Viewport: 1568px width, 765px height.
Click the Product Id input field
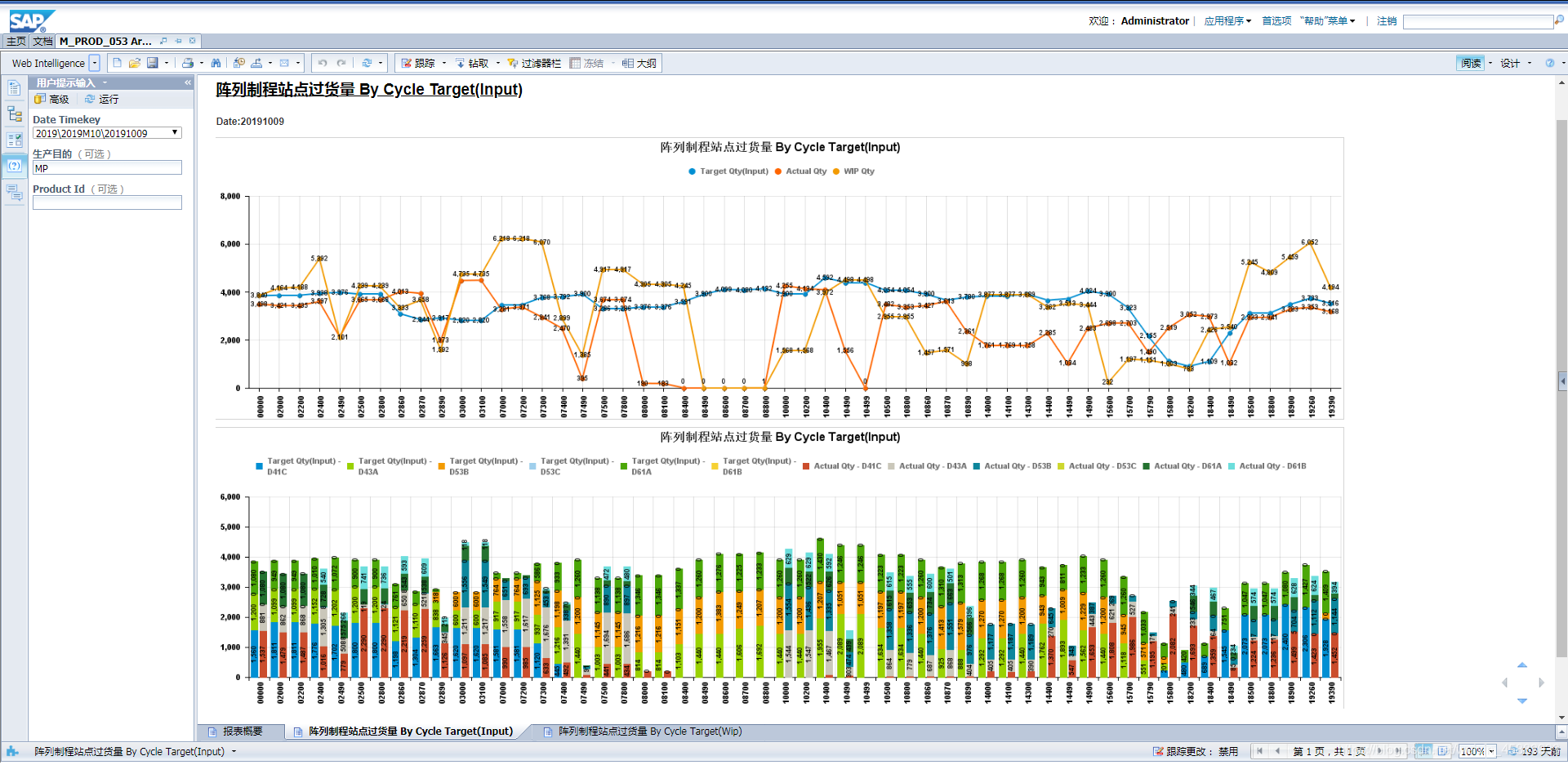[x=107, y=202]
